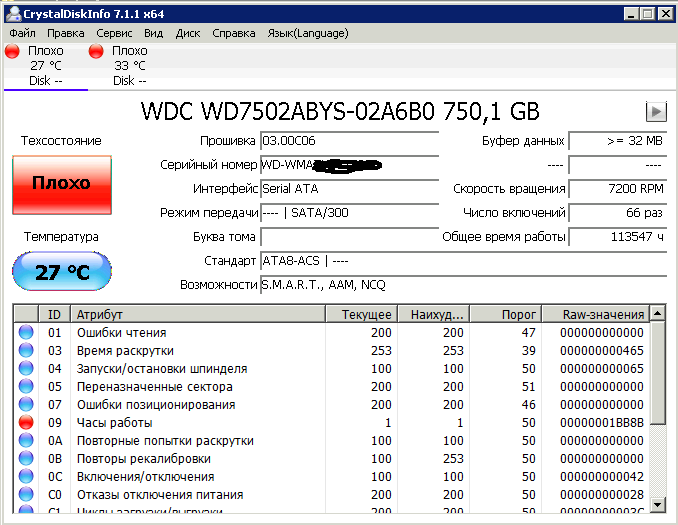Select the Ошибки позиционирования attribute row
This screenshot has height=525, width=678.
[x=332, y=404]
